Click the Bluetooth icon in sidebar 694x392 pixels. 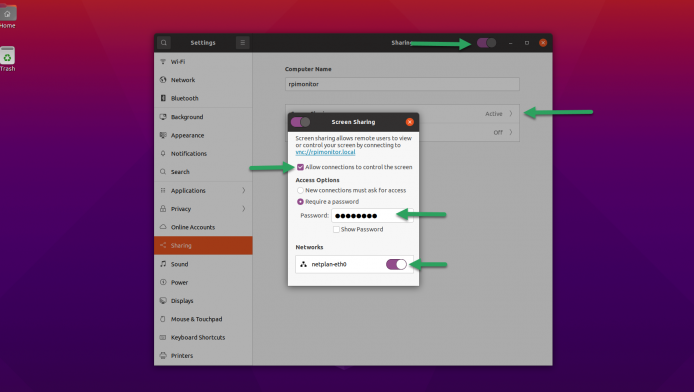click(x=163, y=98)
